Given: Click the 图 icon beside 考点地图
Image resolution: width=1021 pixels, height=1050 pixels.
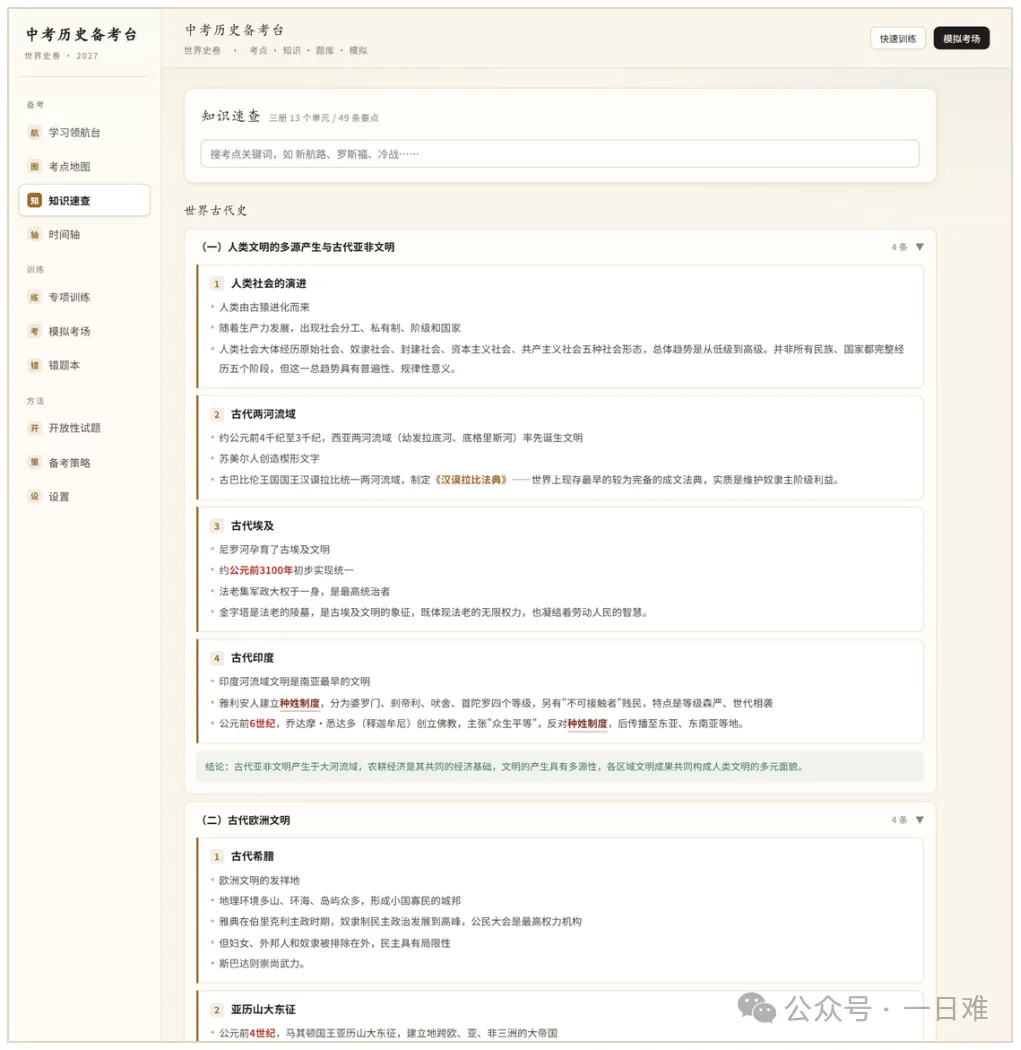Looking at the screenshot, I should point(34,166).
